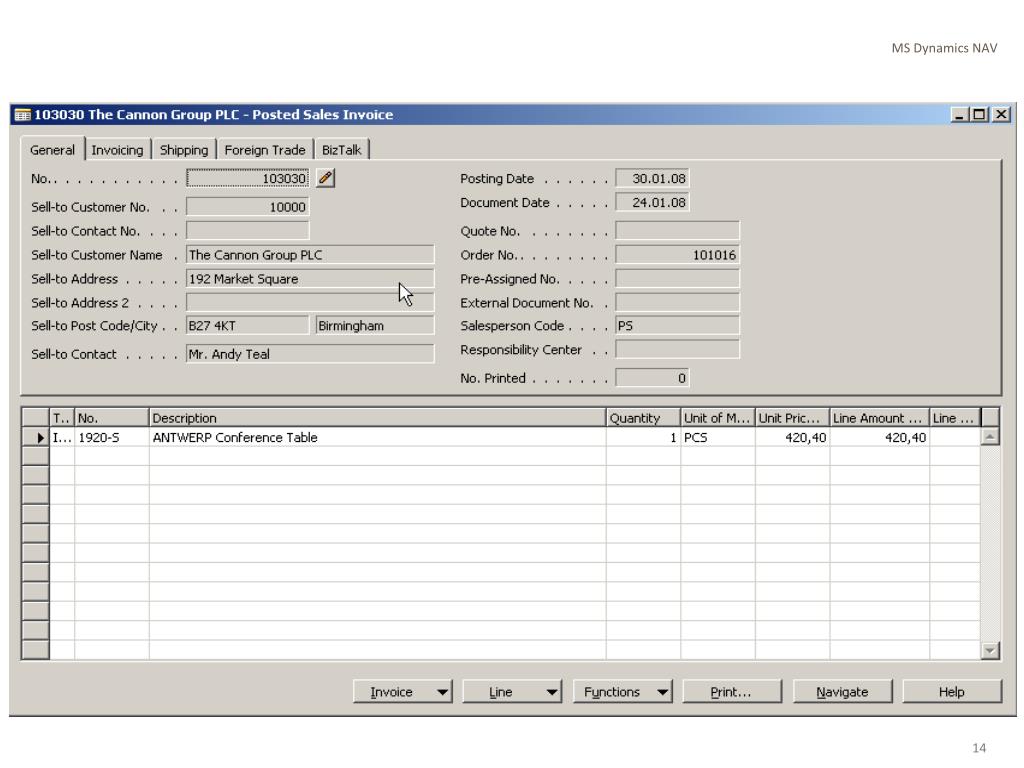Click the Order No. field showing 101016

tap(677, 255)
